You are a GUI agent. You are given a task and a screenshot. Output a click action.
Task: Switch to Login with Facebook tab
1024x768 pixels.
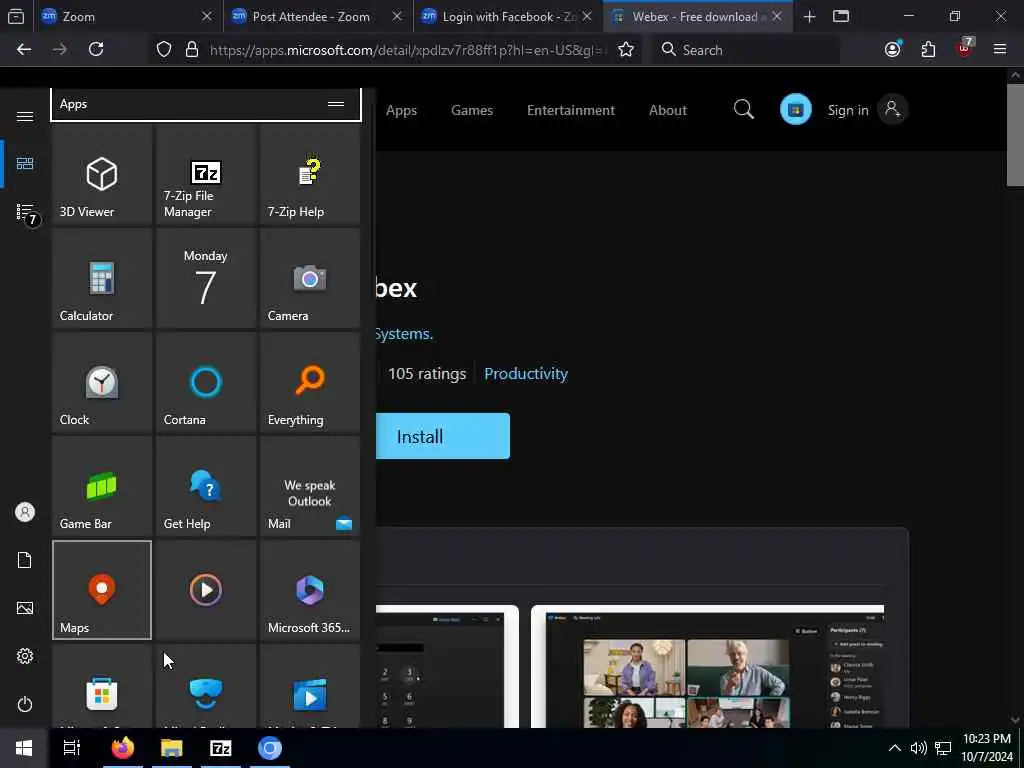point(507,16)
